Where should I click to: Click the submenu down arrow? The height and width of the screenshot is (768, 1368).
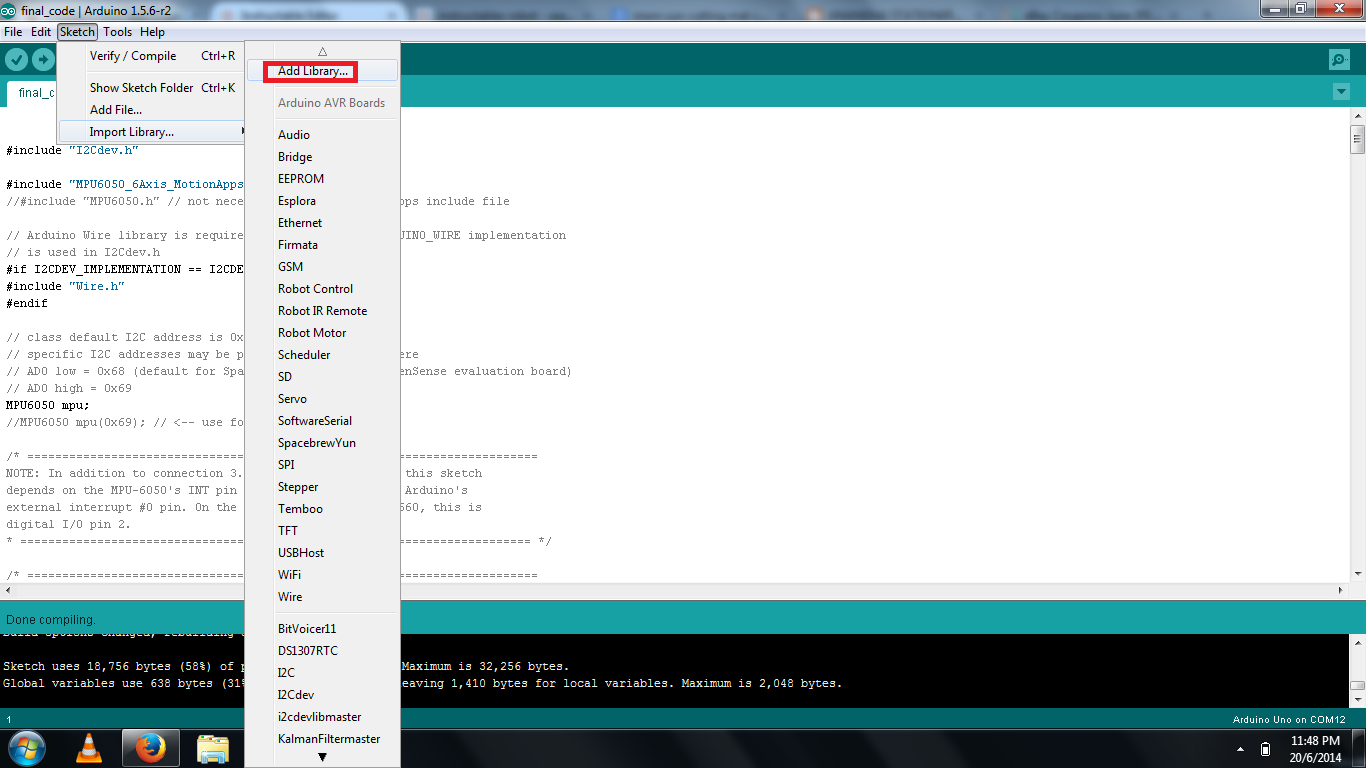pyautogui.click(x=322, y=757)
